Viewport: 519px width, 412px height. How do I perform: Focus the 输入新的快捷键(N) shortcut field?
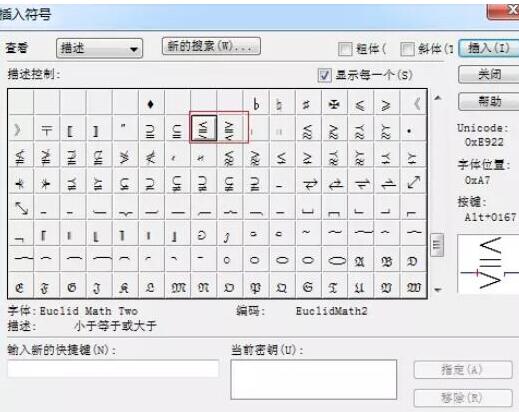click(x=113, y=368)
